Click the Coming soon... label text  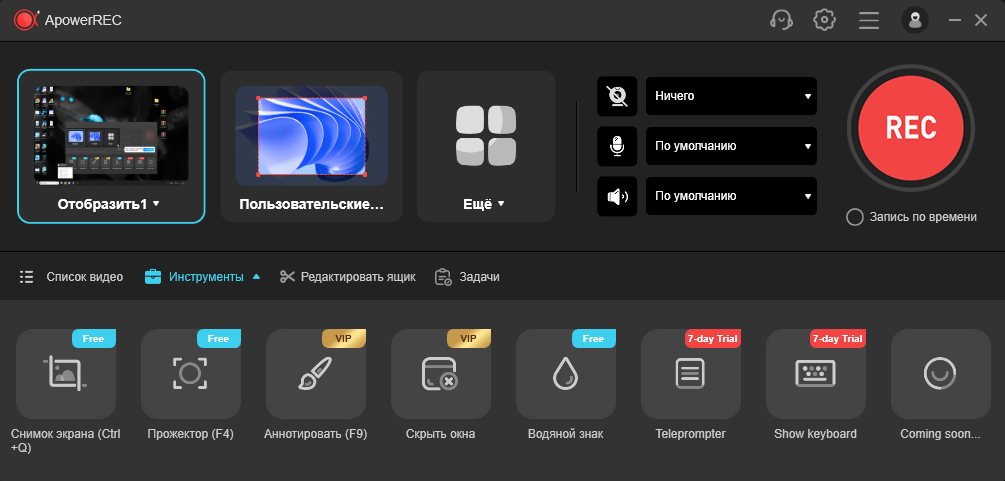pos(940,434)
